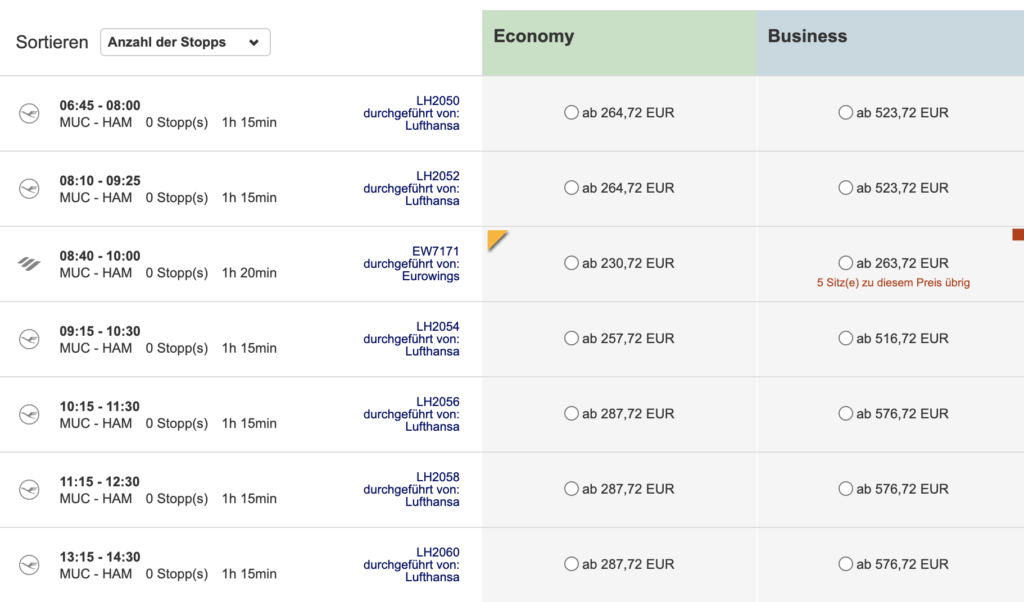Open flight number link EW7171
1024x602 pixels.
coord(436,251)
